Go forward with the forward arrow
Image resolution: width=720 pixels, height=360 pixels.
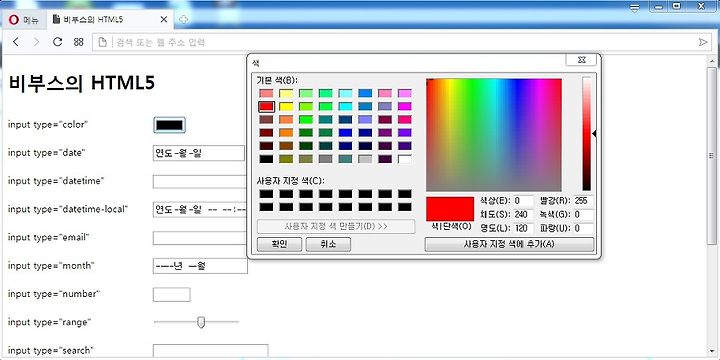(x=37, y=42)
